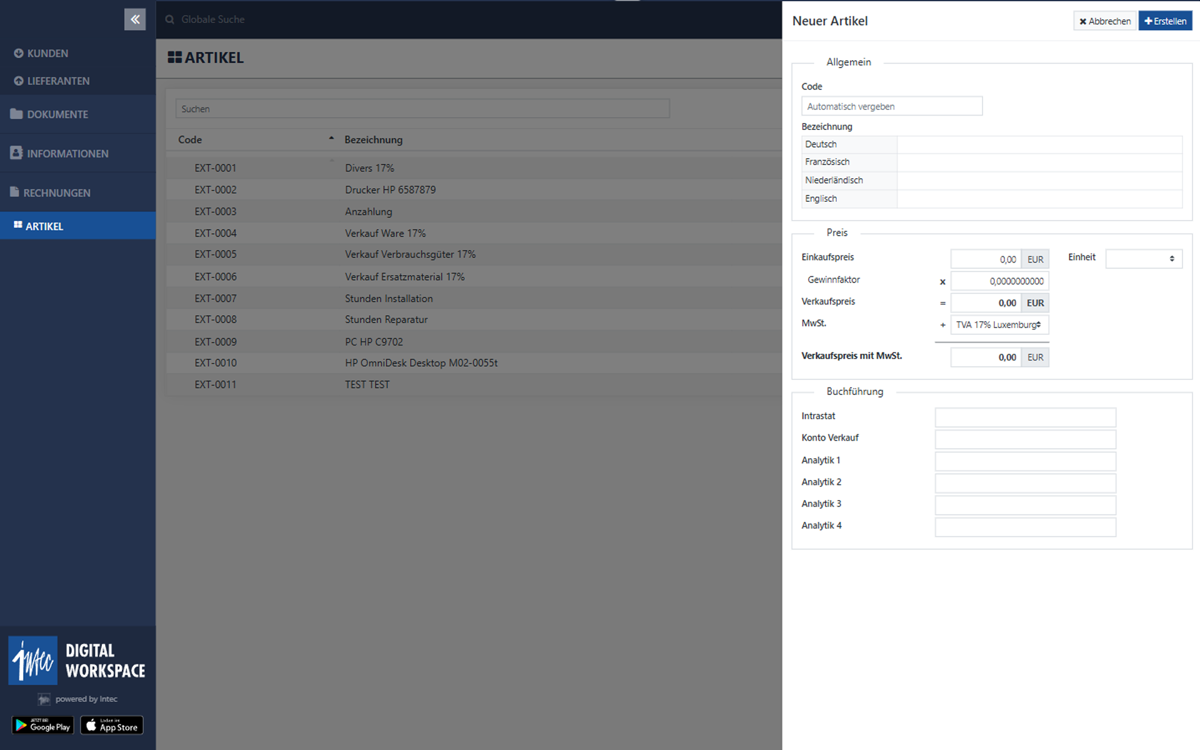This screenshot has width=1200, height=750.
Task: Open Lieferanten in the sidebar
Action: coord(58,81)
